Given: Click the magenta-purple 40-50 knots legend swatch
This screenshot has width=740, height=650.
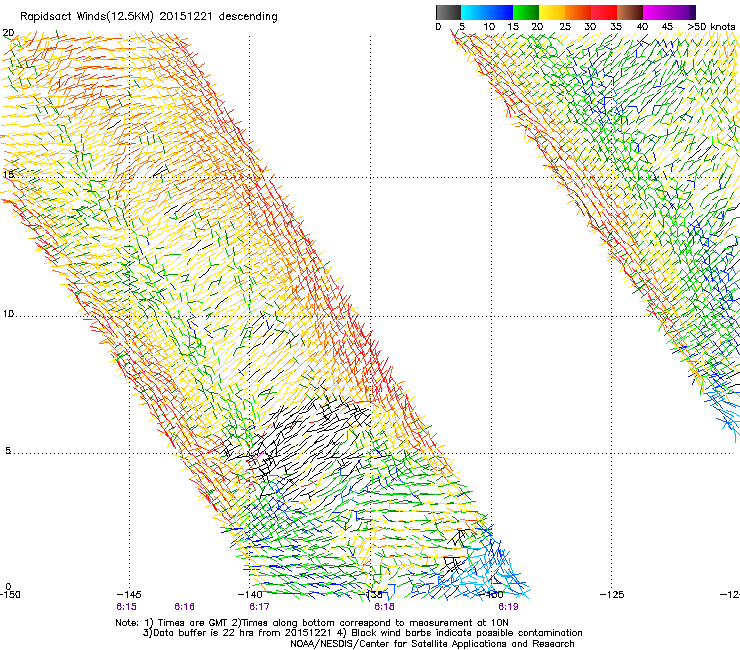Looking at the screenshot, I should pos(669,12).
